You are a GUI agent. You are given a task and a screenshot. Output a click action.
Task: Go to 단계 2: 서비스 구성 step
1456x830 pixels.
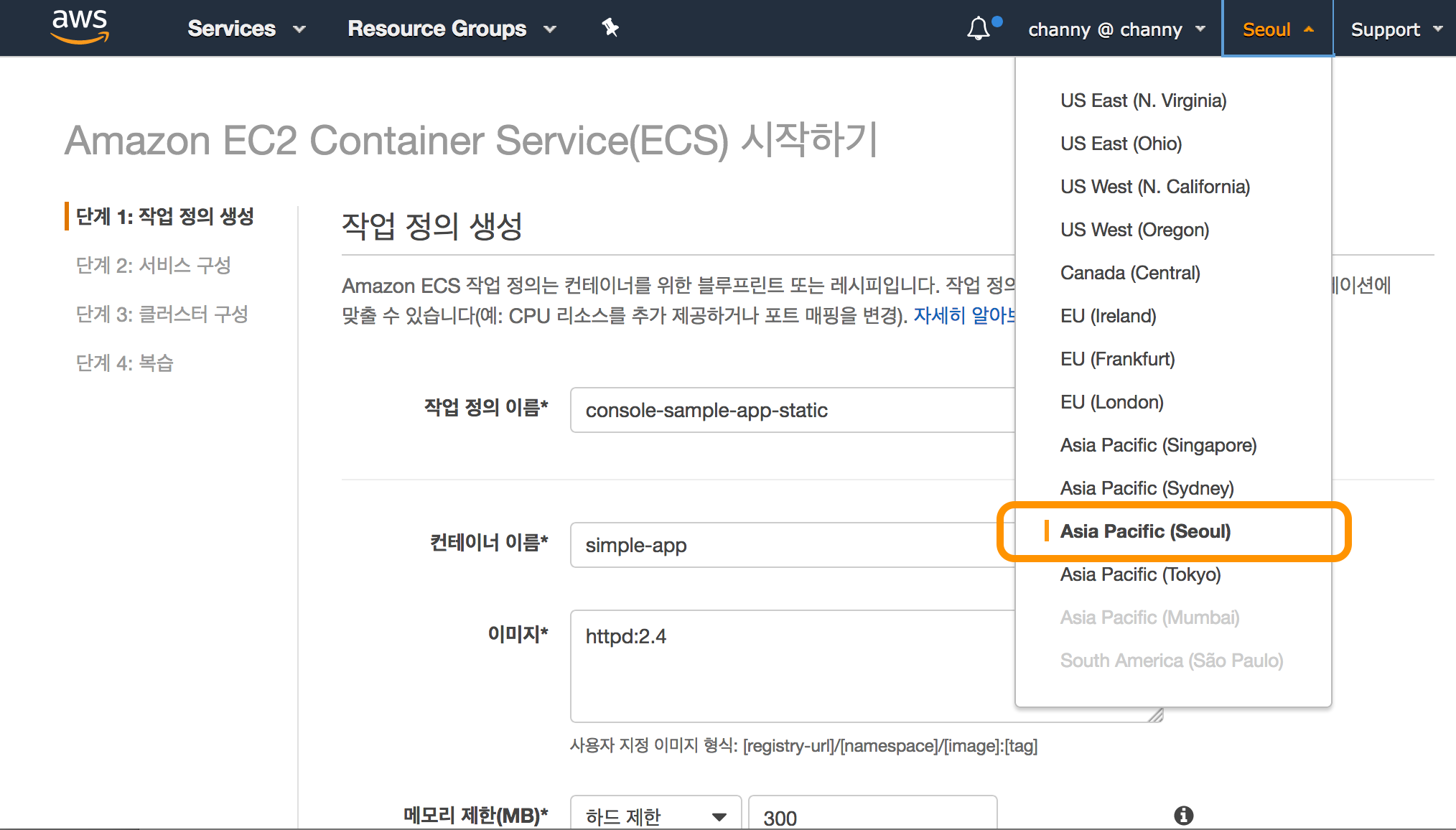[154, 266]
